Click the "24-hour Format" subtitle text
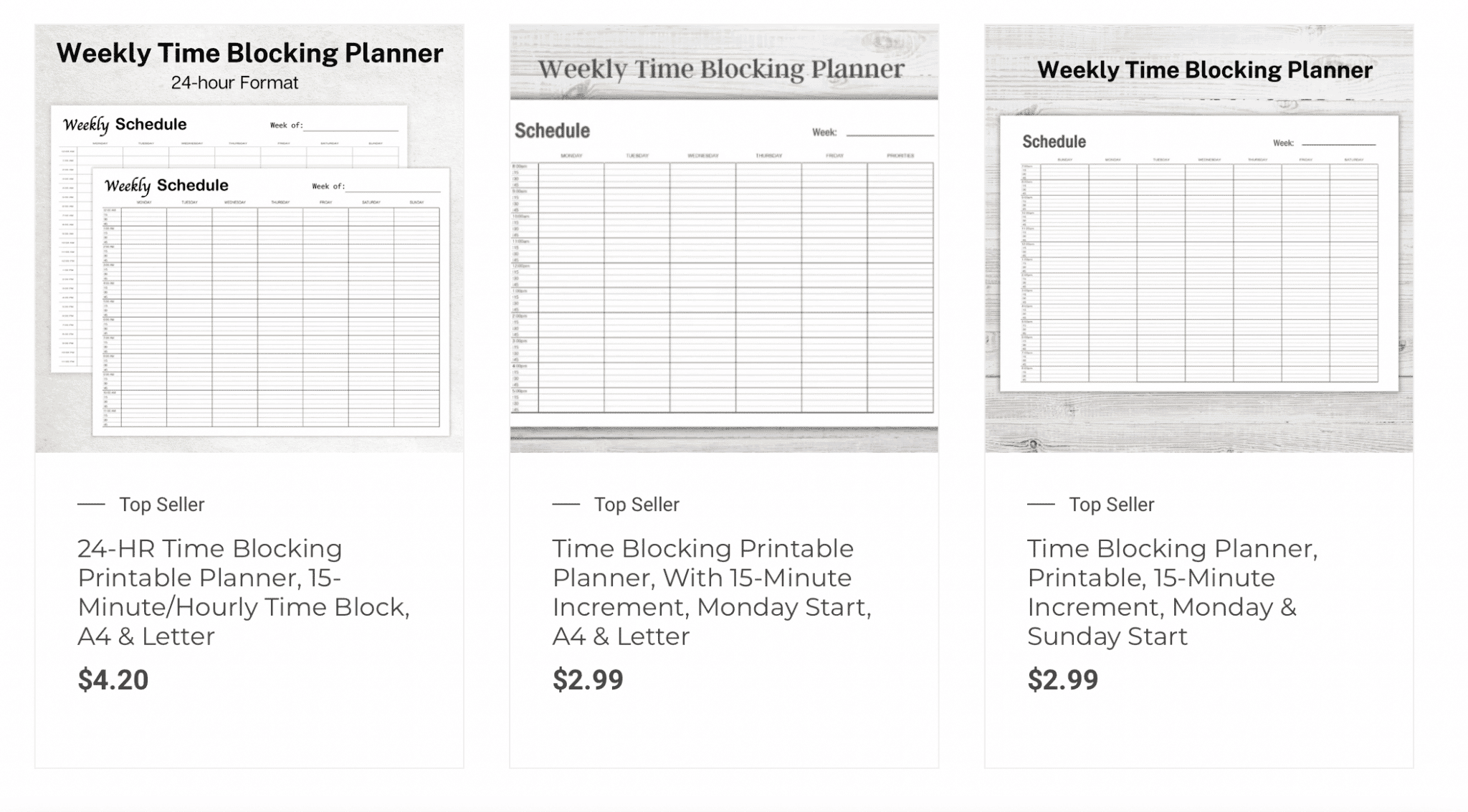This screenshot has height=812, width=1468. (234, 83)
